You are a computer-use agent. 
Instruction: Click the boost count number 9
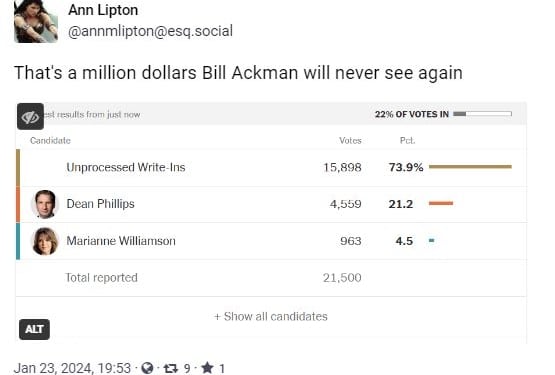click(x=187, y=369)
